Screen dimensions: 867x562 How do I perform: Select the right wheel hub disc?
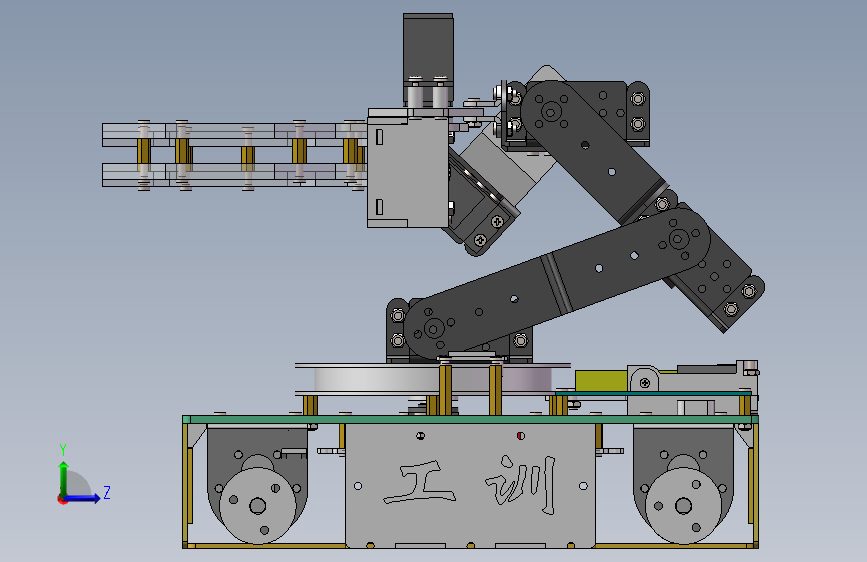pos(683,505)
